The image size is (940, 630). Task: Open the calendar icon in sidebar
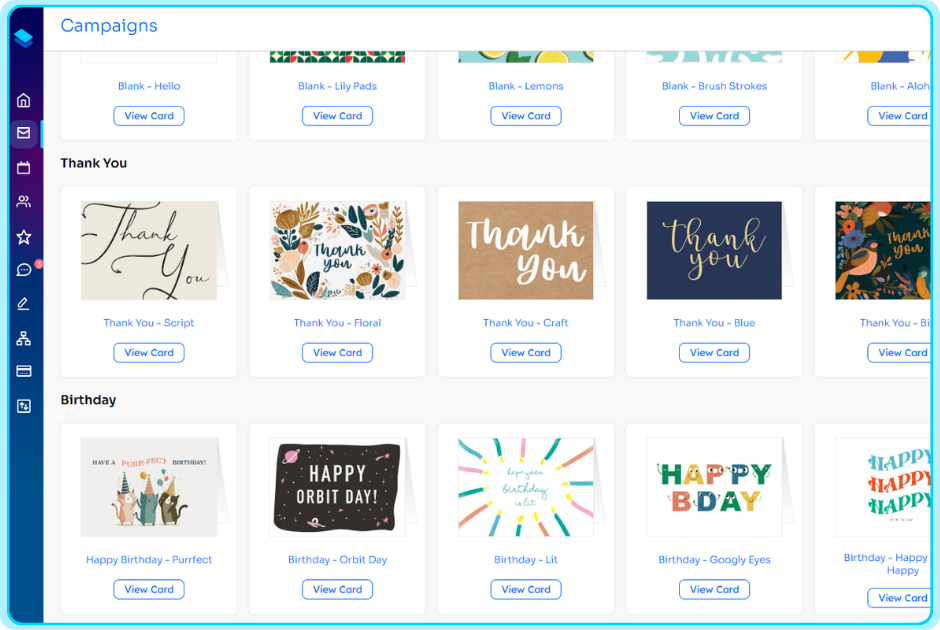[23, 167]
